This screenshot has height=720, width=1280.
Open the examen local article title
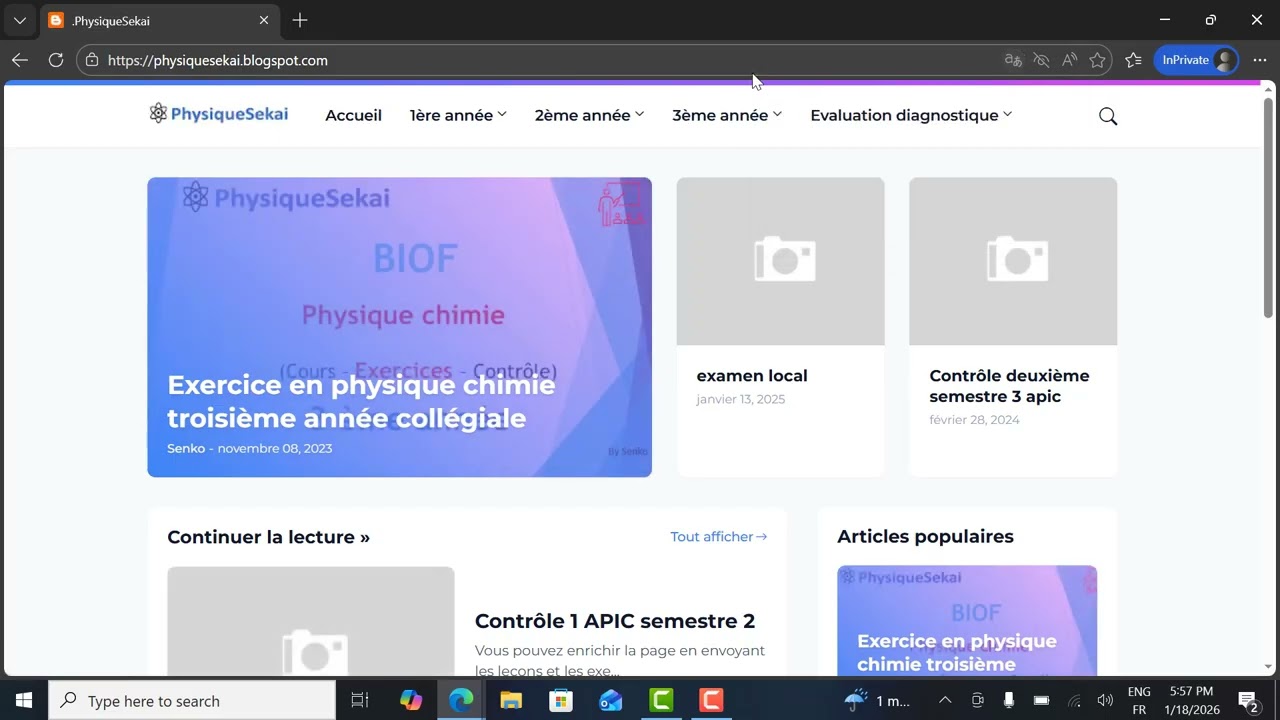[x=752, y=376]
